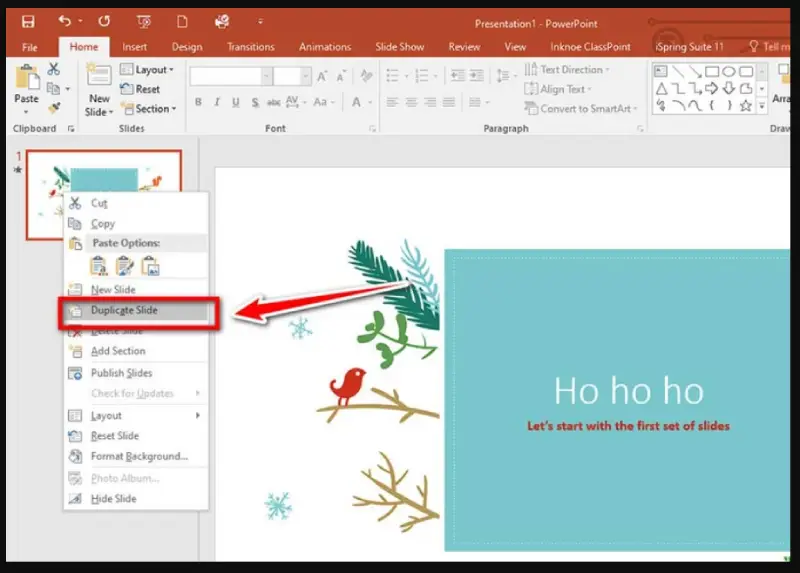
Task: Click the Increase List Level icon
Action: [477, 76]
